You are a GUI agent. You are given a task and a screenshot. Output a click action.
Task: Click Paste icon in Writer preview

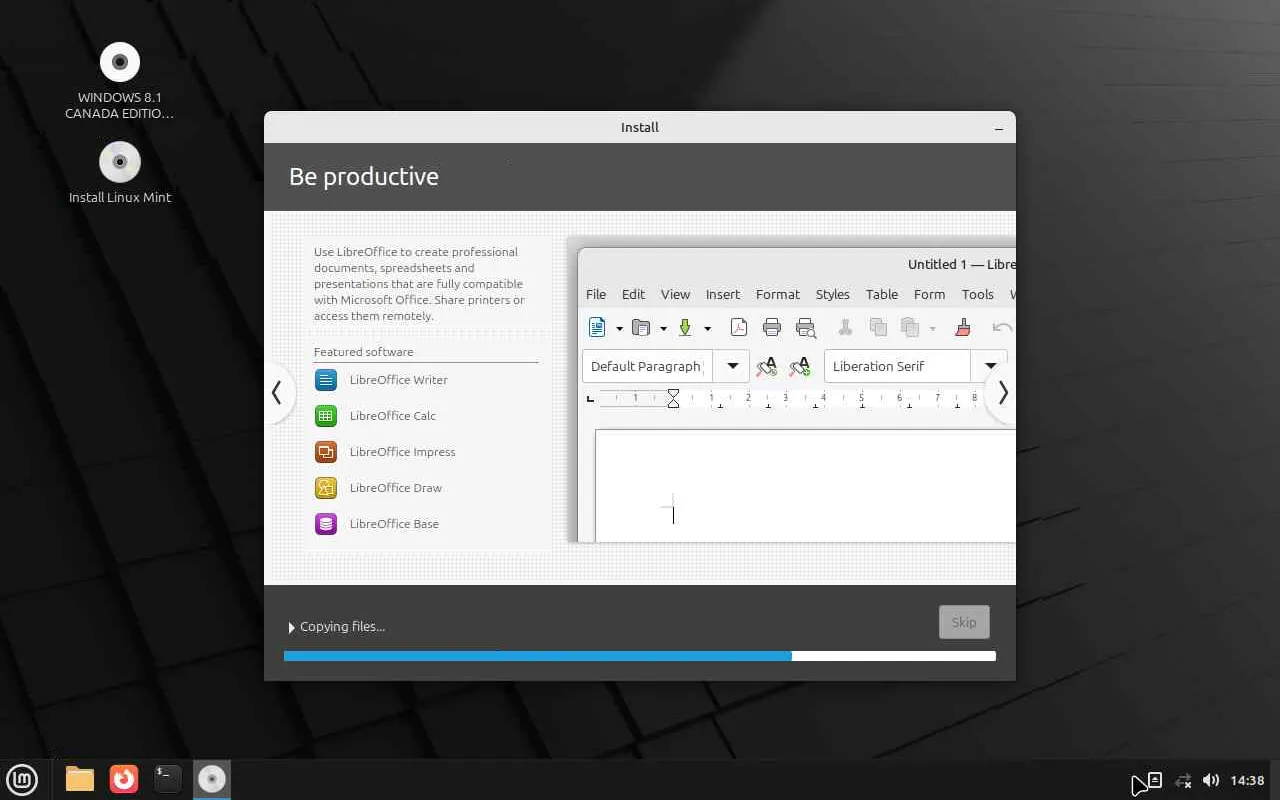click(910, 327)
